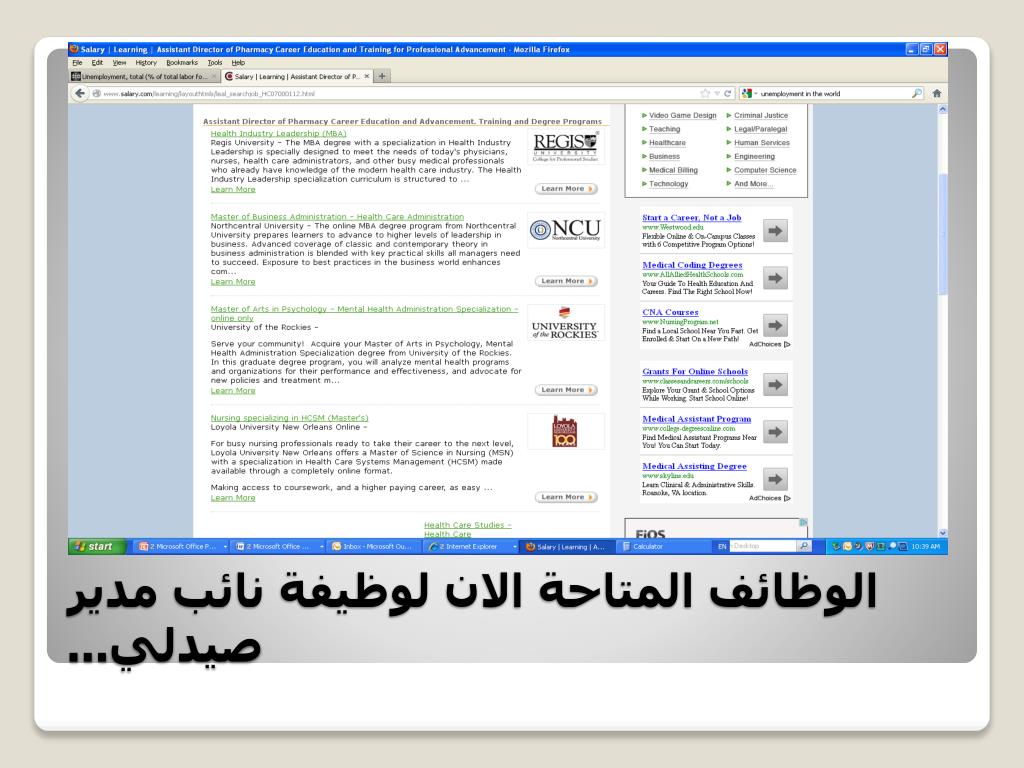The height and width of the screenshot is (768, 1024).
Task: Open the History menu
Action: (146, 63)
